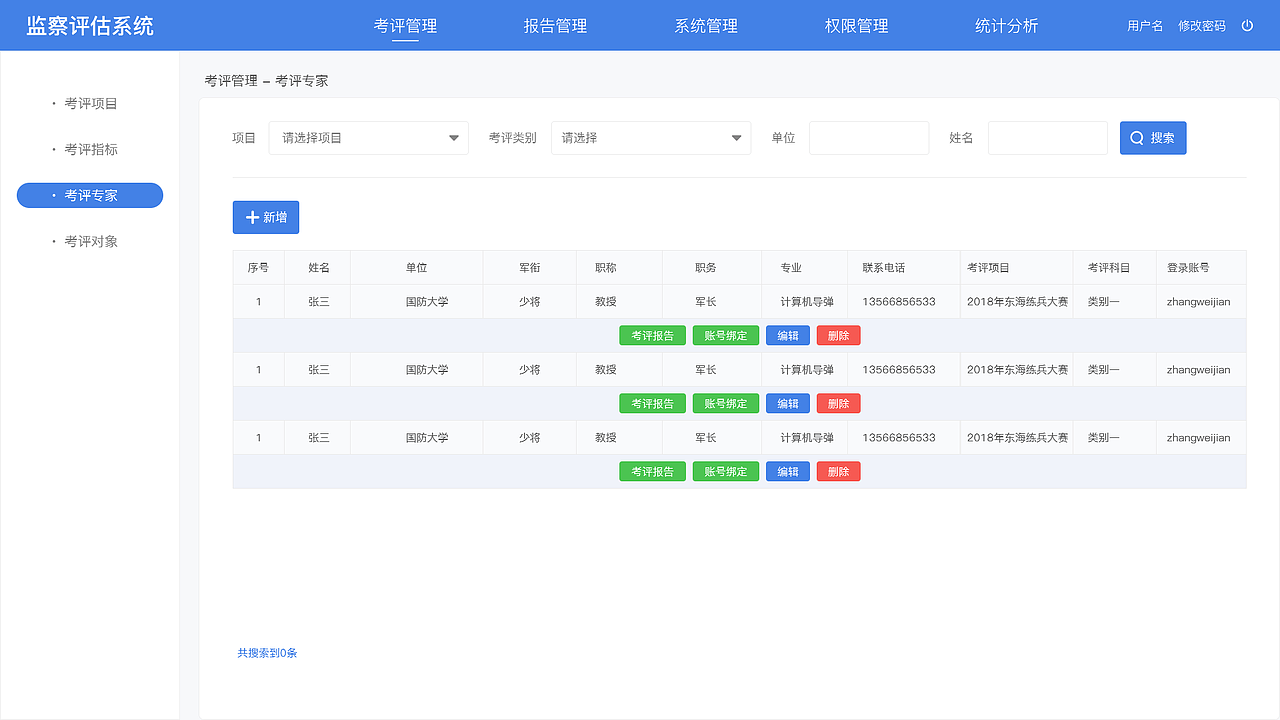Image resolution: width=1280 pixels, height=720 pixels.
Task: Click the 新增 button to add an expert
Action: click(x=265, y=217)
